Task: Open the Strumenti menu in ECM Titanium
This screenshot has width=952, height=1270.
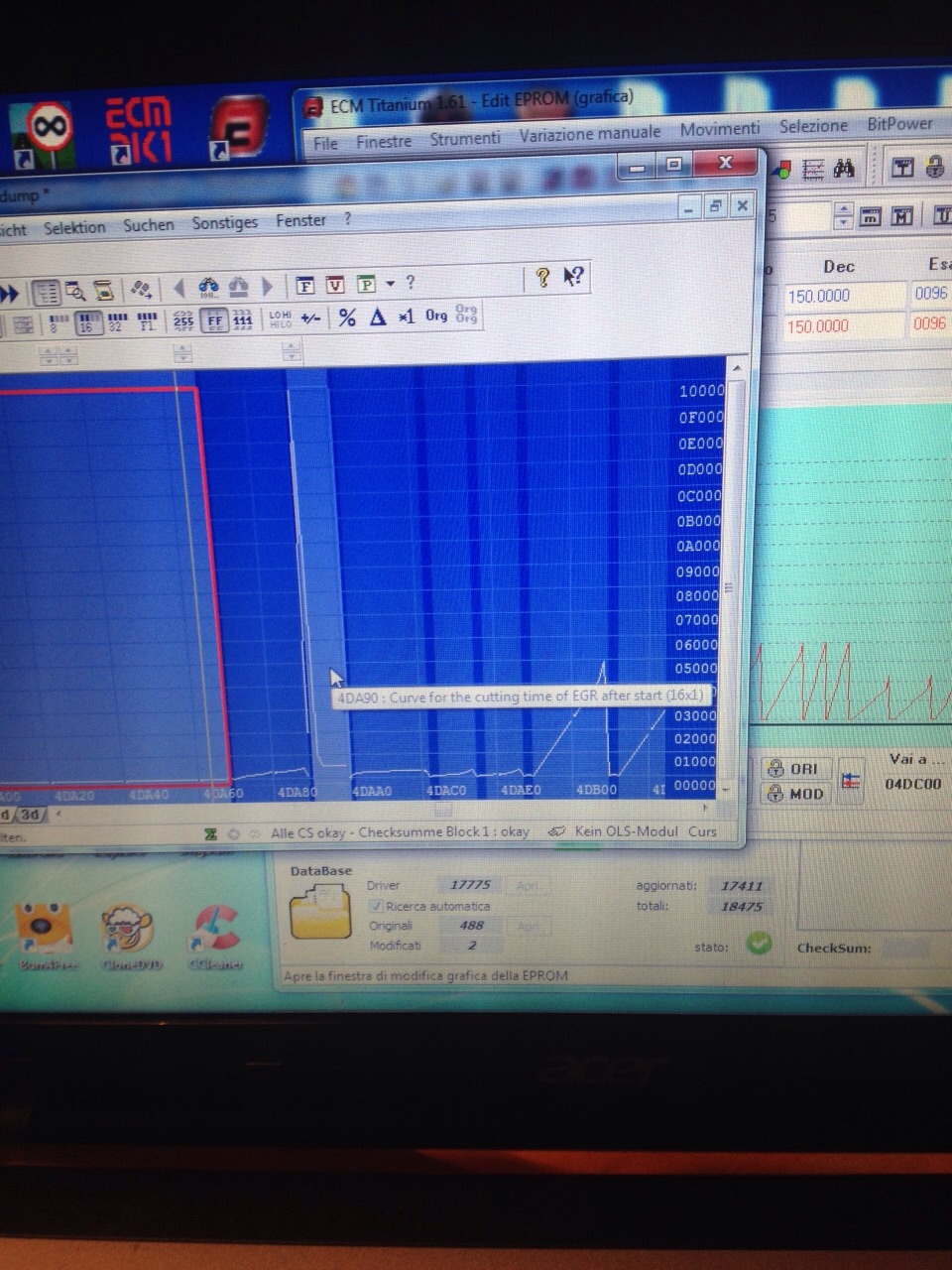Action: coord(465,139)
